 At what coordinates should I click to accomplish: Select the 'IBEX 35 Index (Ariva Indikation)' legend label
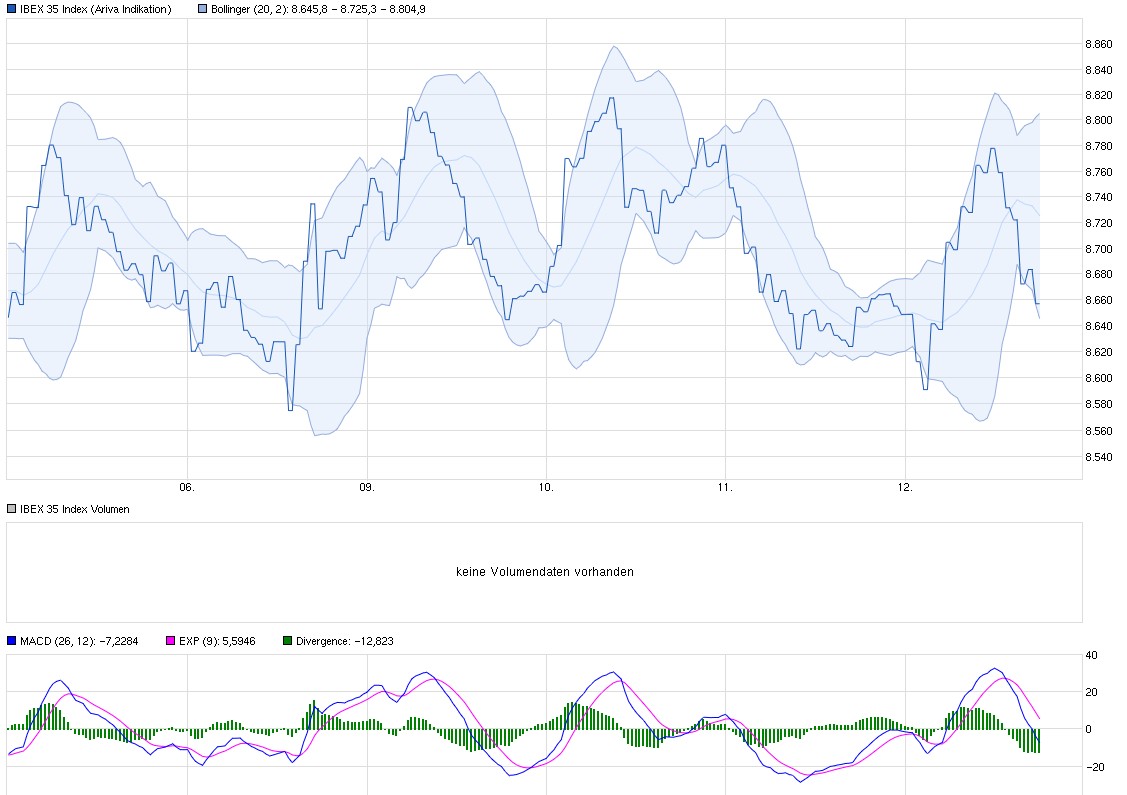[x=95, y=9]
